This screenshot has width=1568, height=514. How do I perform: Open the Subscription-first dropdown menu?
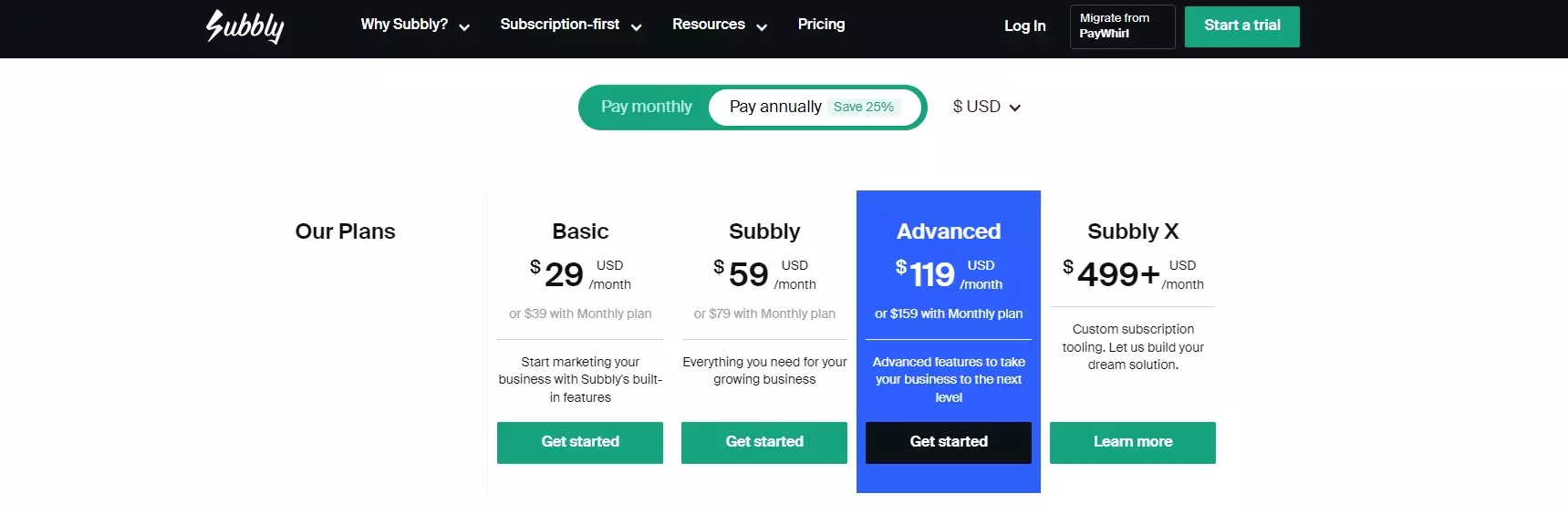[x=570, y=25]
